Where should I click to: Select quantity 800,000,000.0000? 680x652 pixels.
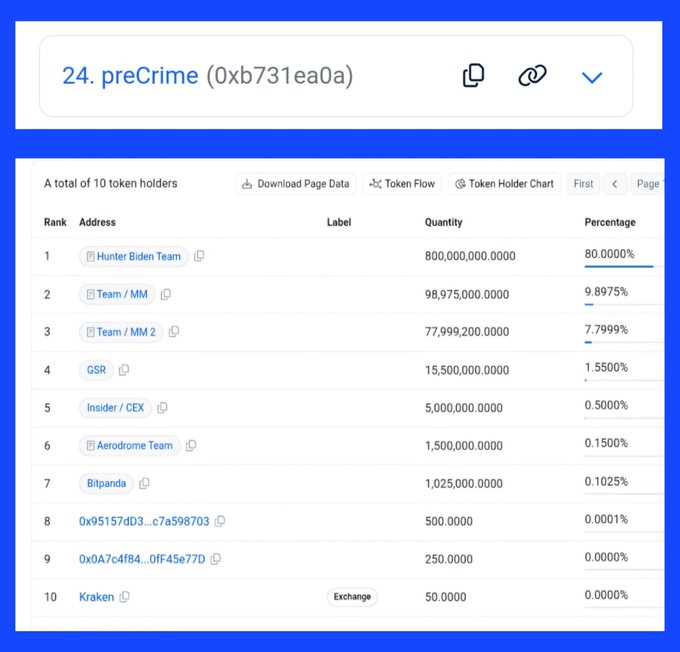coord(470,256)
